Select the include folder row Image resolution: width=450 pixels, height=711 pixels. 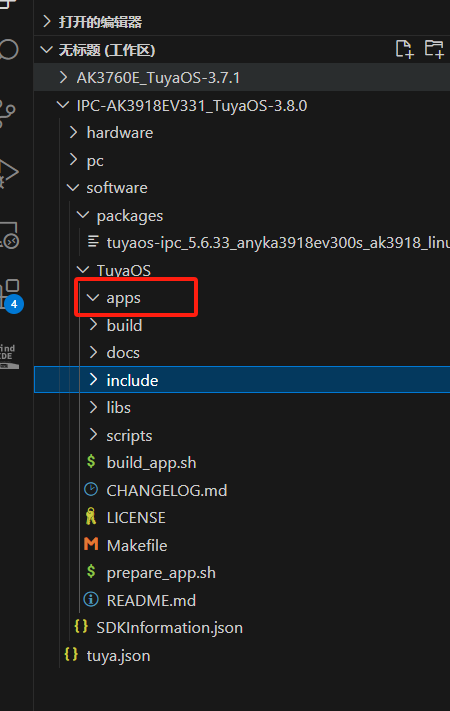242,380
